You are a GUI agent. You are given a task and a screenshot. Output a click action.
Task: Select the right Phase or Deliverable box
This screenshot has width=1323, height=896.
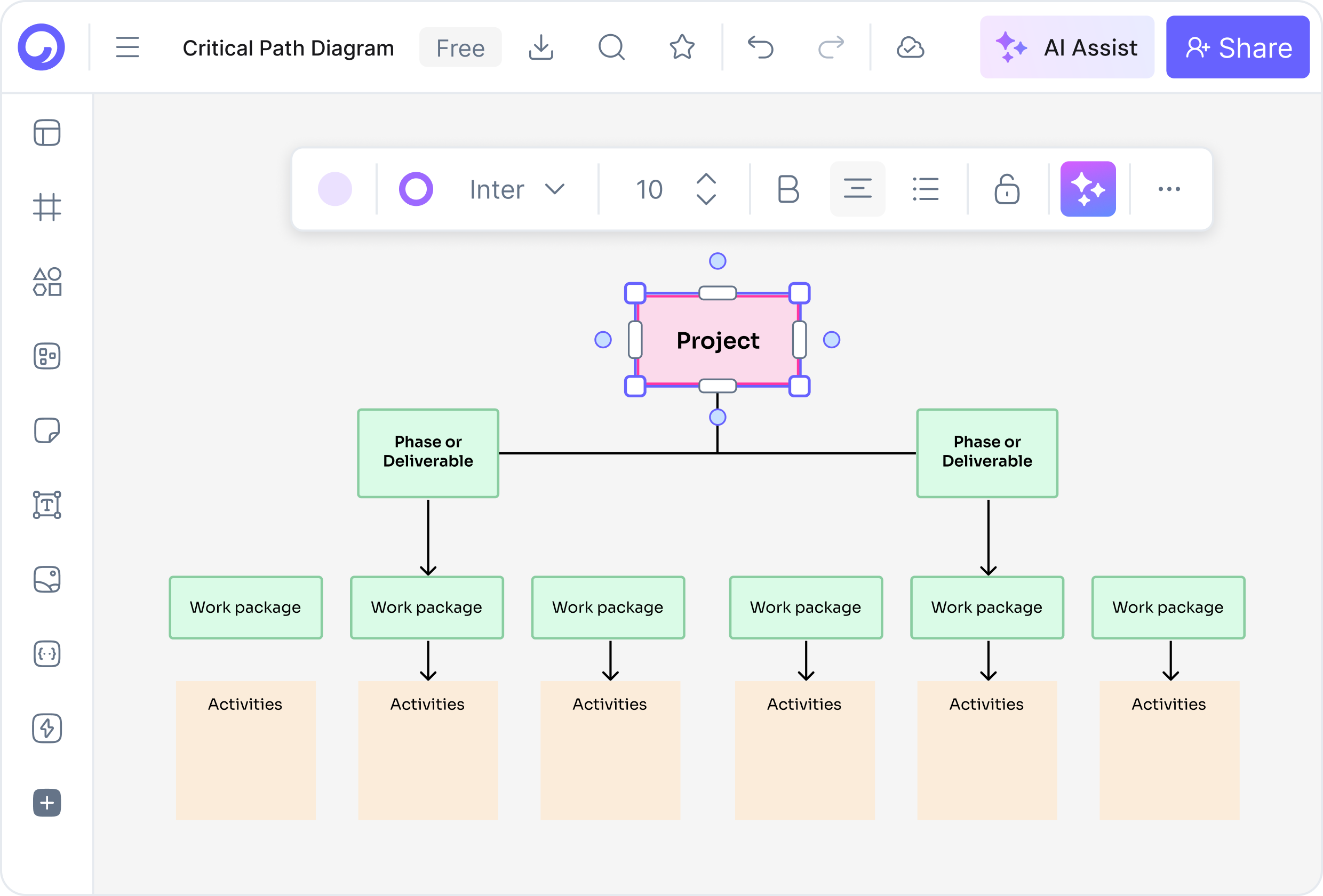coord(987,453)
